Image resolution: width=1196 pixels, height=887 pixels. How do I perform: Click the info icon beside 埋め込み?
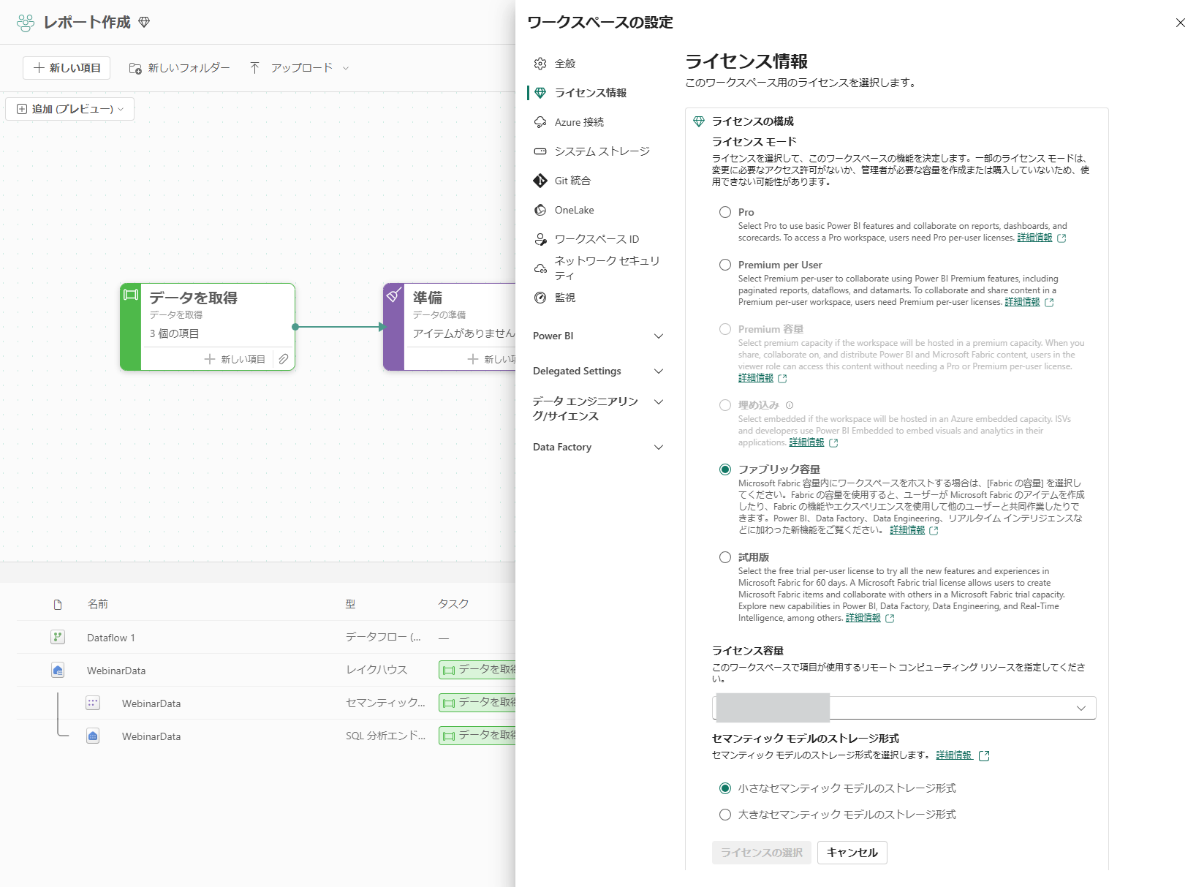[x=789, y=405]
